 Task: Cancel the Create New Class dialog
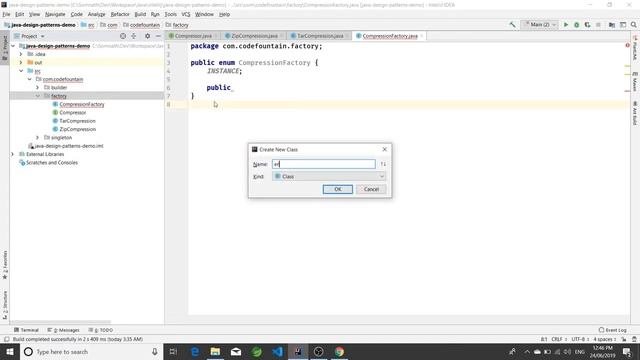click(x=371, y=189)
